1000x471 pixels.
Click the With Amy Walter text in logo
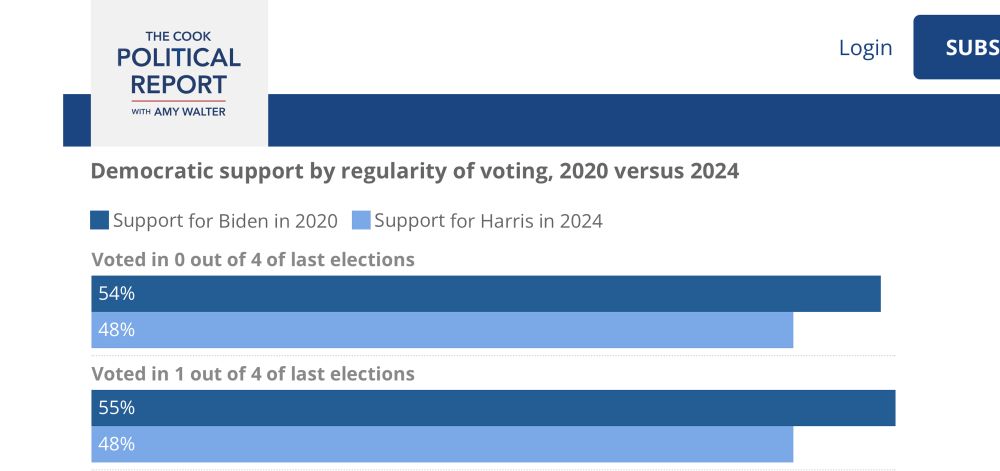click(179, 112)
